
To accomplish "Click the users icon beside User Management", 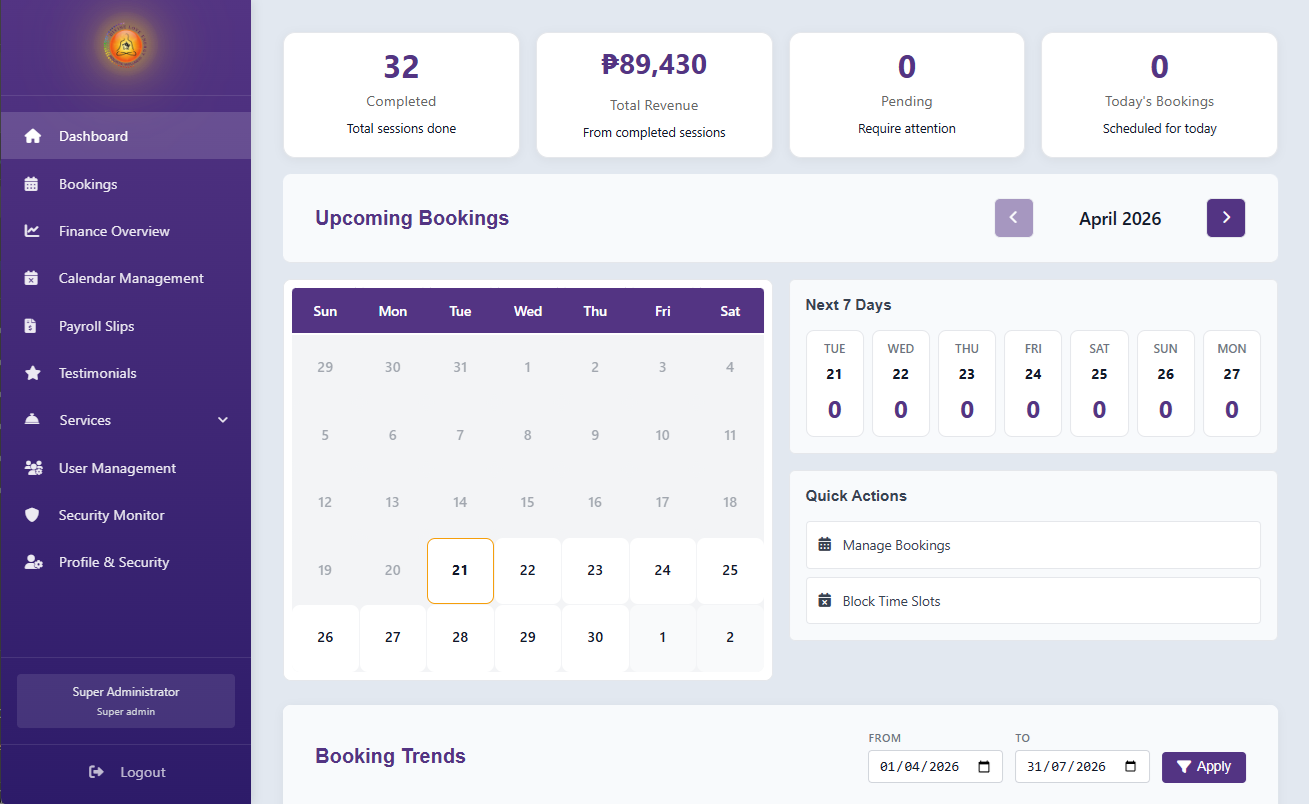I will (x=33, y=468).
